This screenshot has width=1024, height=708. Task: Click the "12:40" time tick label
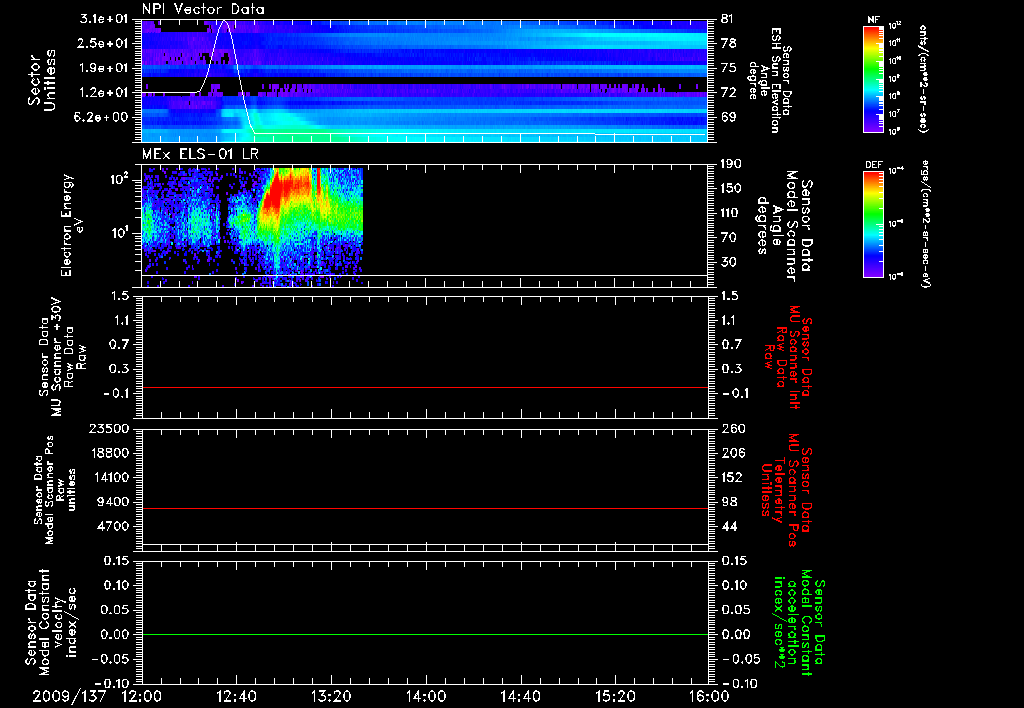click(x=236, y=696)
